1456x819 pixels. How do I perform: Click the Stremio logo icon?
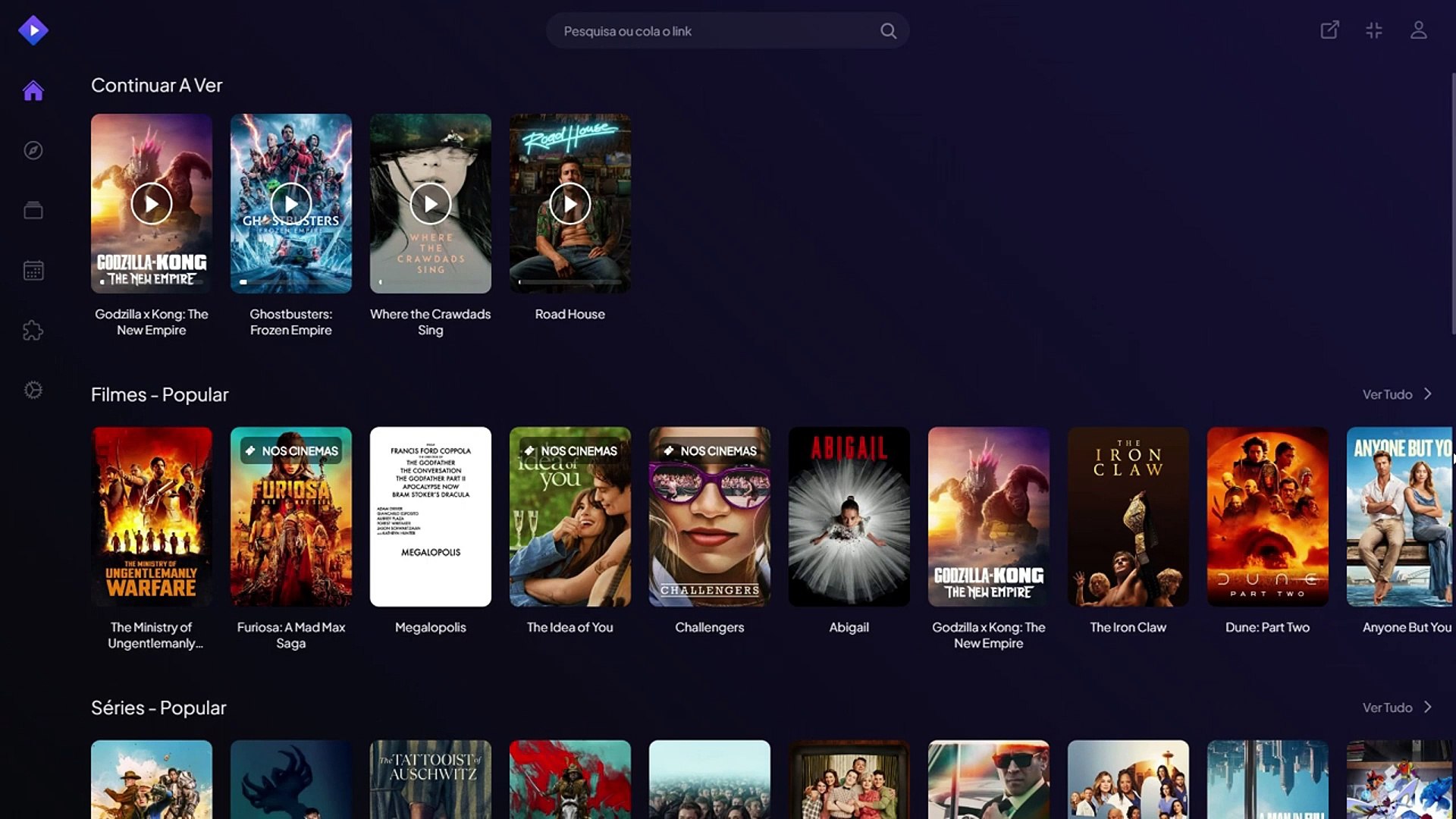pyautogui.click(x=33, y=30)
